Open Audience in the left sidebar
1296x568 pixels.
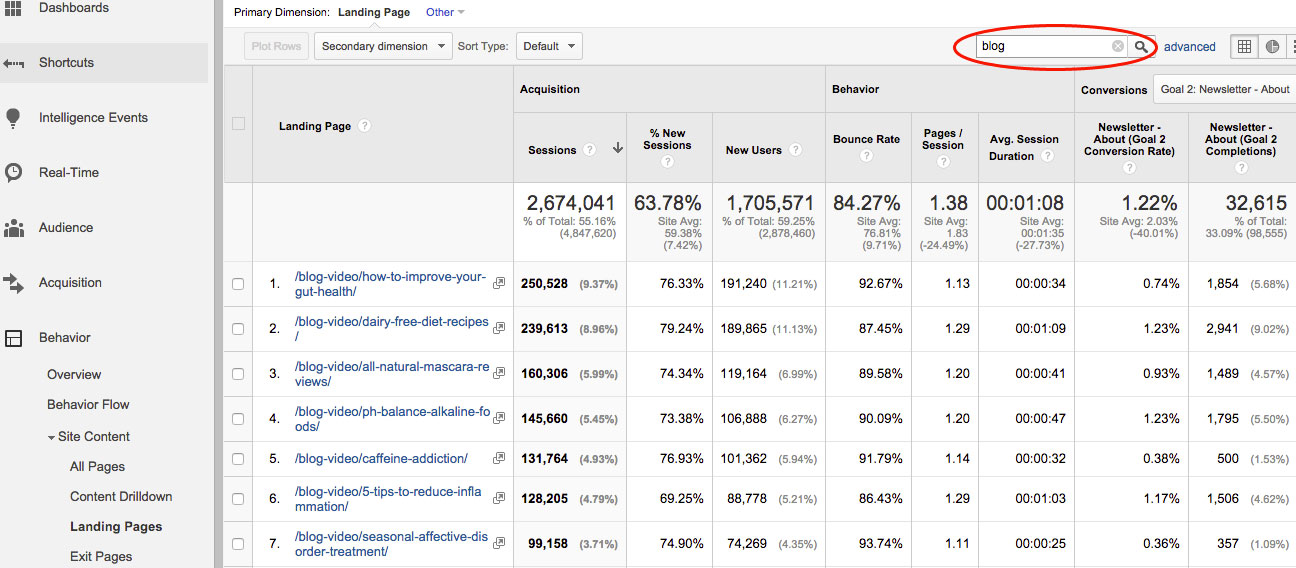coord(66,227)
